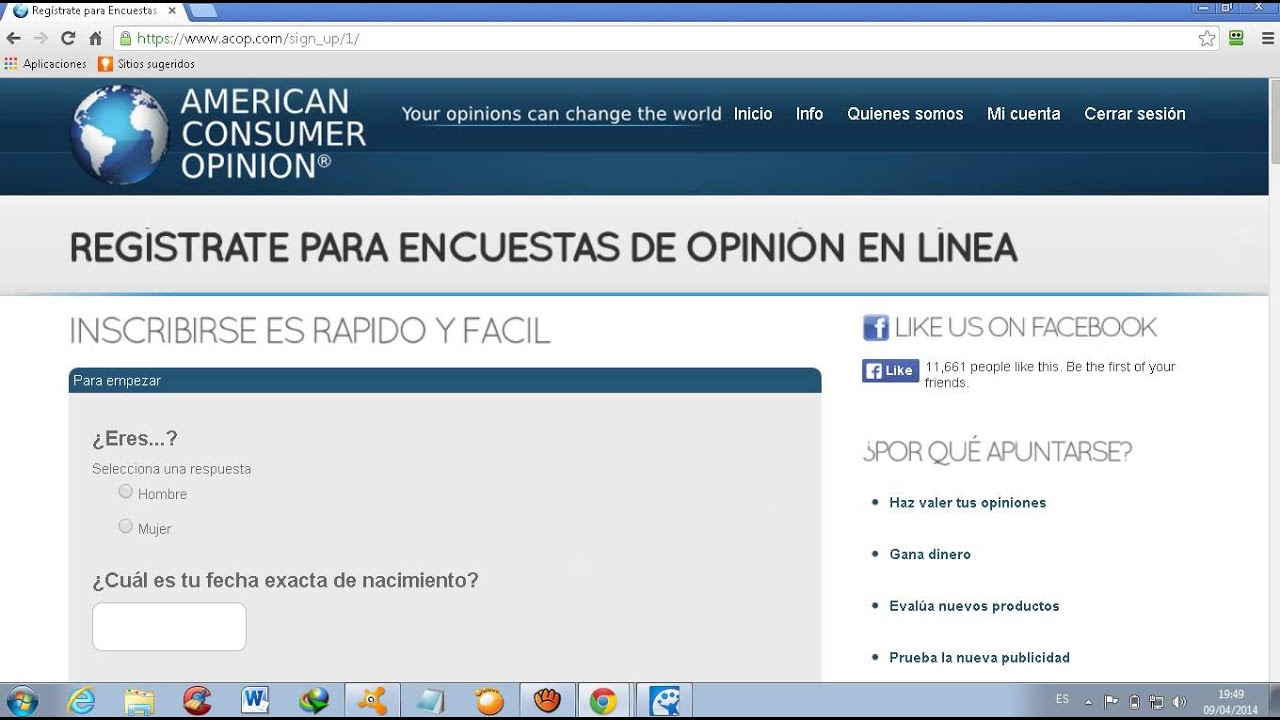Open Action Center flag tray icon
The height and width of the screenshot is (720, 1280).
[1111, 702]
